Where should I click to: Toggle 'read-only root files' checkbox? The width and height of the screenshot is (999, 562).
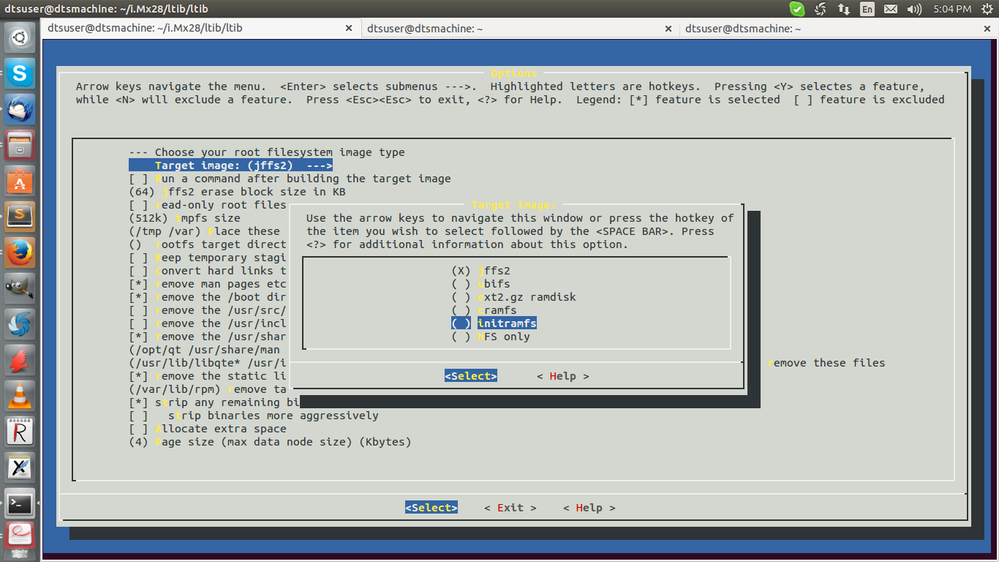tap(138, 205)
